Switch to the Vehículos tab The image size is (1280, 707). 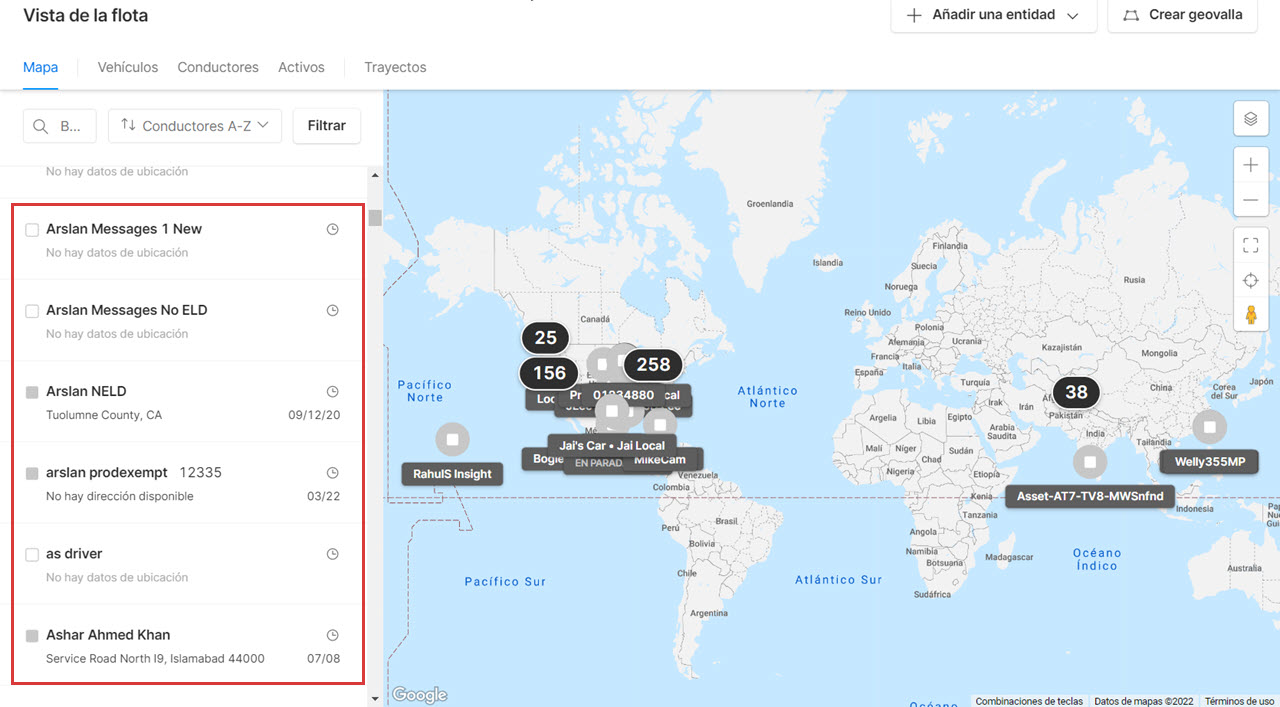point(127,67)
